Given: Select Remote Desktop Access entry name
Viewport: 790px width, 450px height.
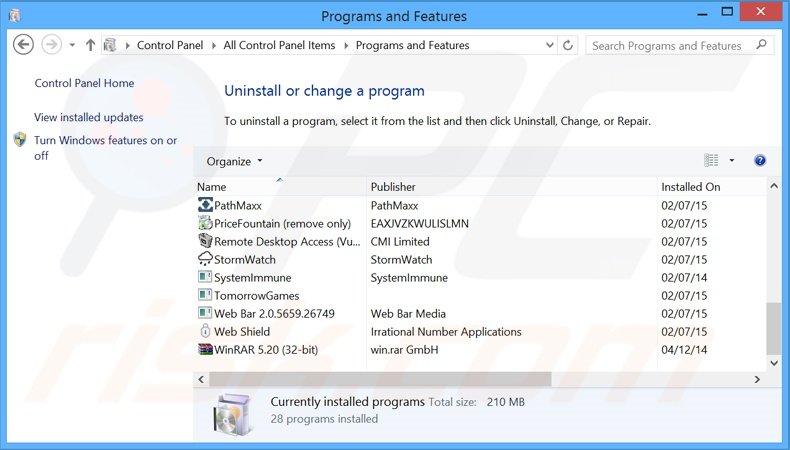Looking at the screenshot, I should 287,242.
